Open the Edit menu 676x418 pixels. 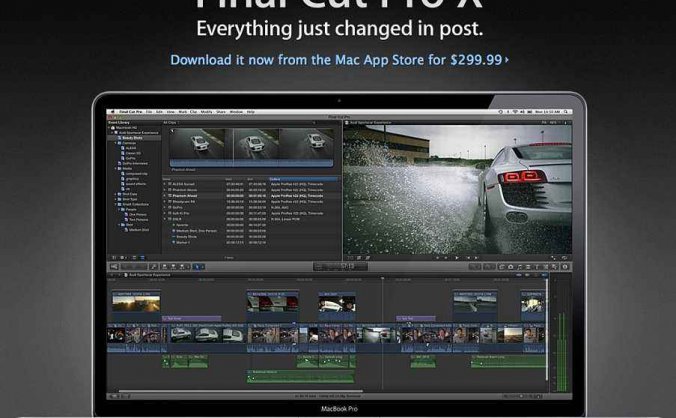pyautogui.click(x=159, y=112)
